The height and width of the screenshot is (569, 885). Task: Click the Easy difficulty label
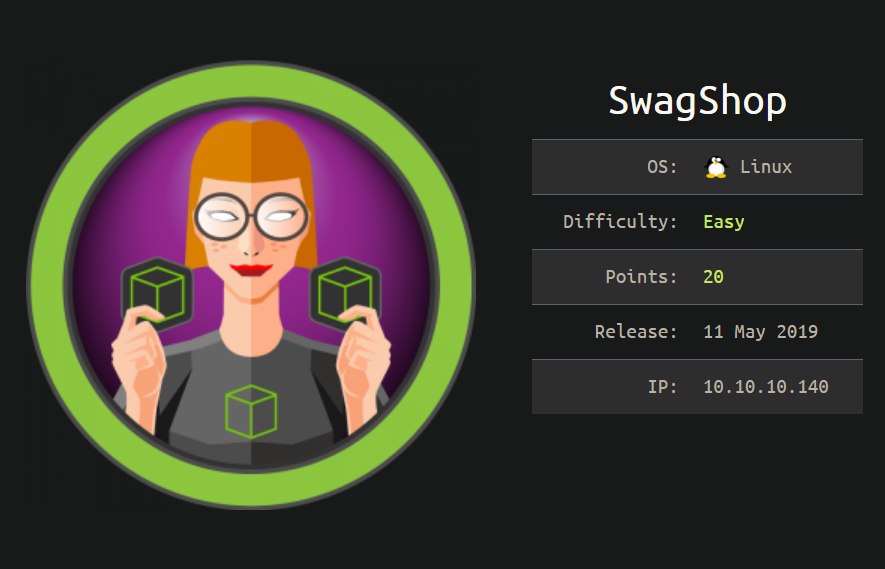click(724, 222)
